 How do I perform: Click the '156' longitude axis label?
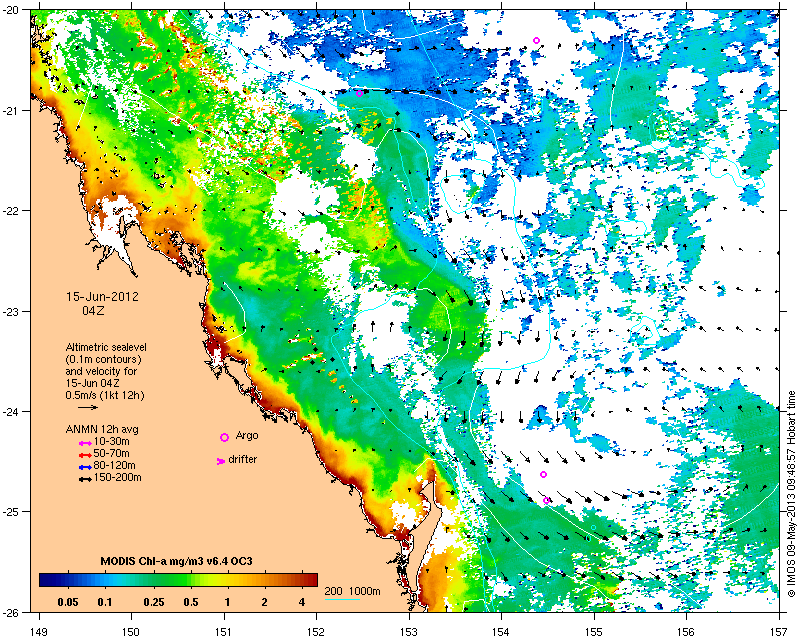pyautogui.click(x=687, y=631)
